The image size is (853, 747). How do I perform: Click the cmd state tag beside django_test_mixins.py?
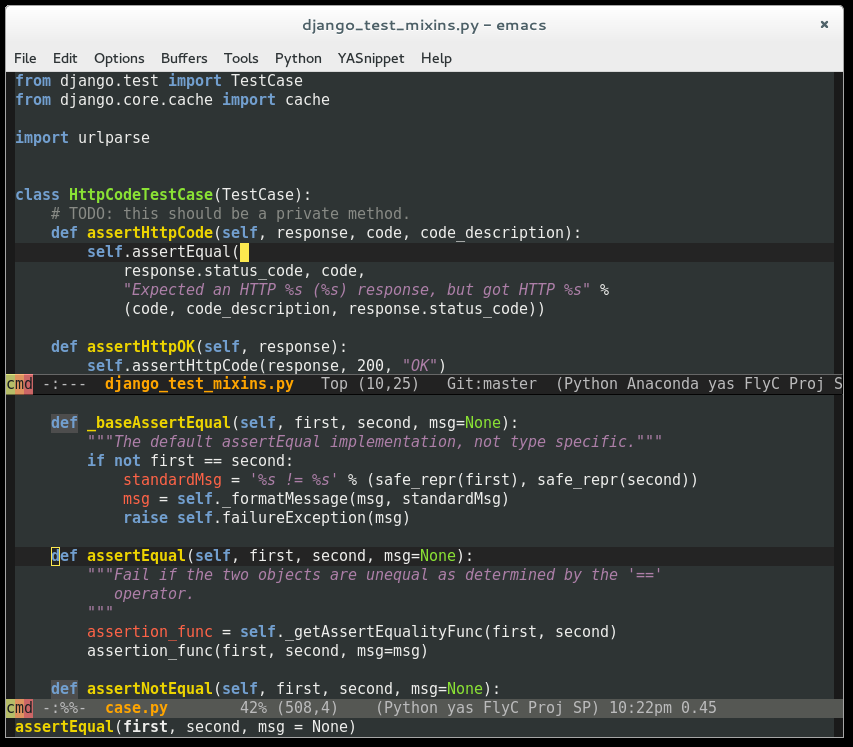(19, 384)
